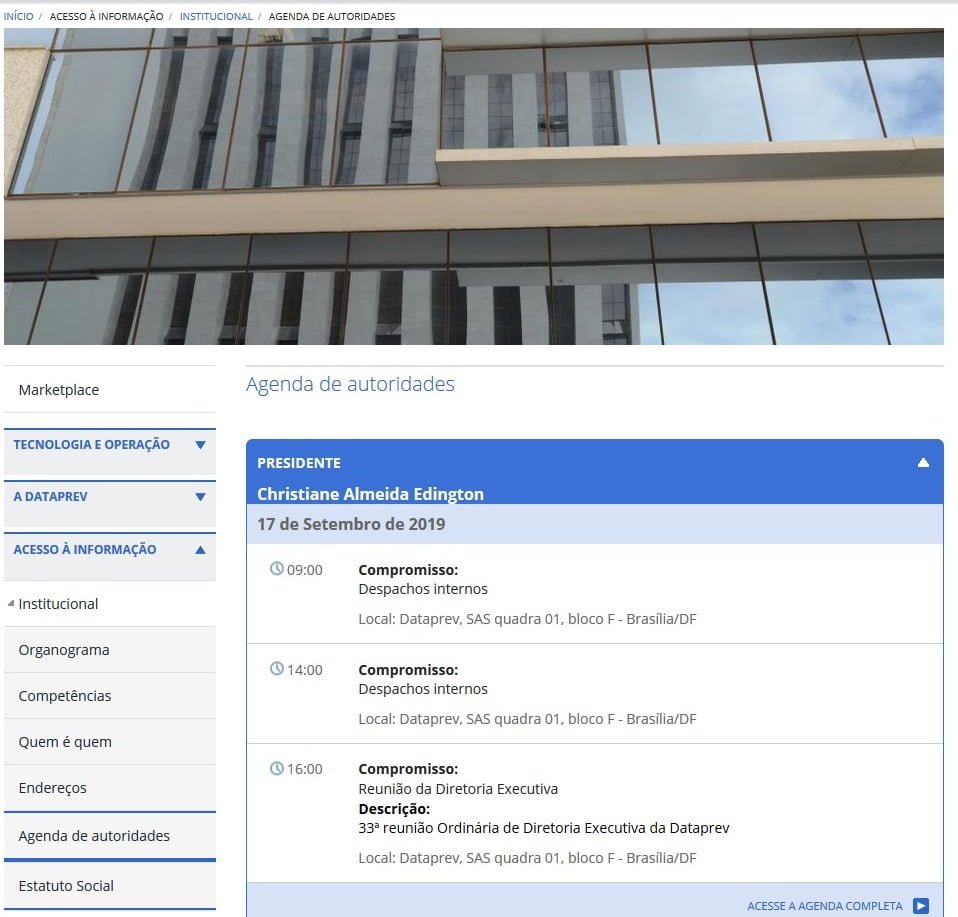The height and width of the screenshot is (917, 958).
Task: Expand the Tecnologia e Operação menu arrow
Action: (x=200, y=445)
